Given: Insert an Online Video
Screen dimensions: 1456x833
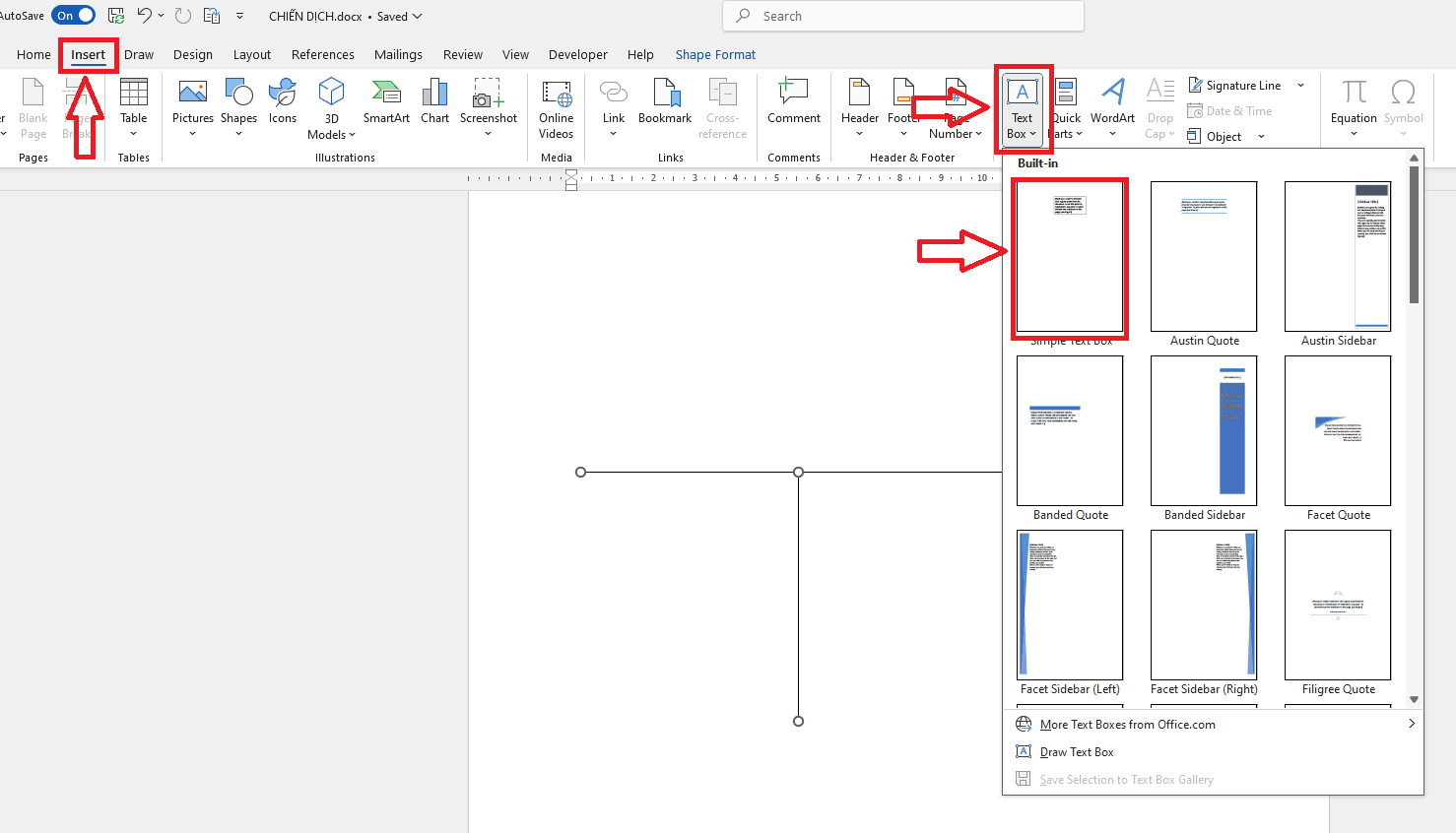Looking at the screenshot, I should pyautogui.click(x=556, y=106).
